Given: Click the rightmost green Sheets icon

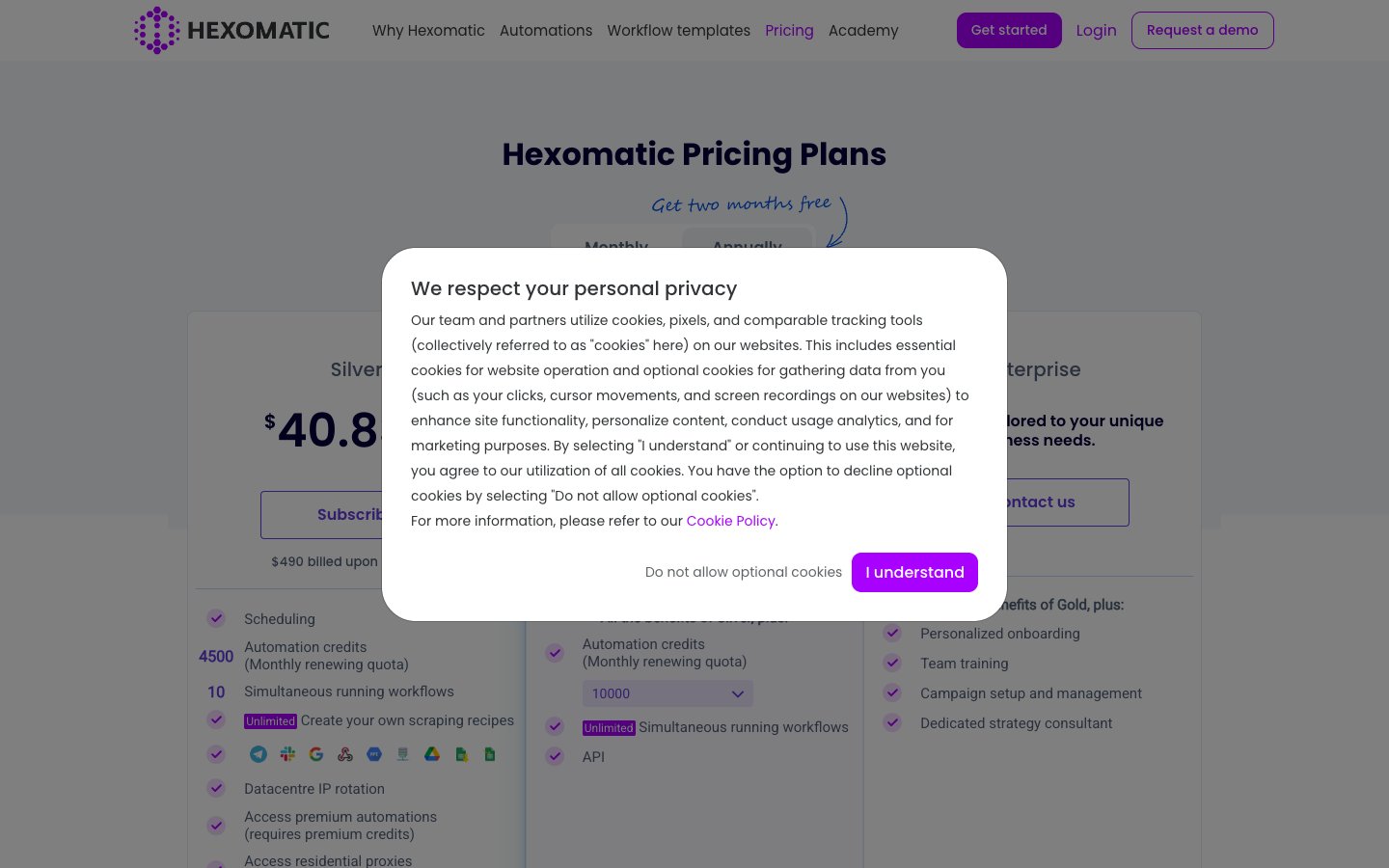Looking at the screenshot, I should pyautogui.click(x=490, y=754).
